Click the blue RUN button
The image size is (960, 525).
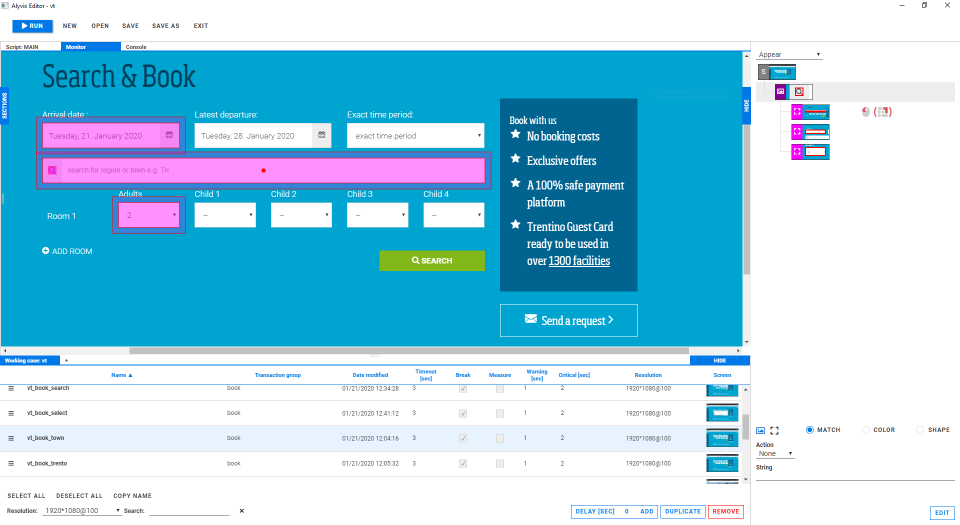point(32,26)
